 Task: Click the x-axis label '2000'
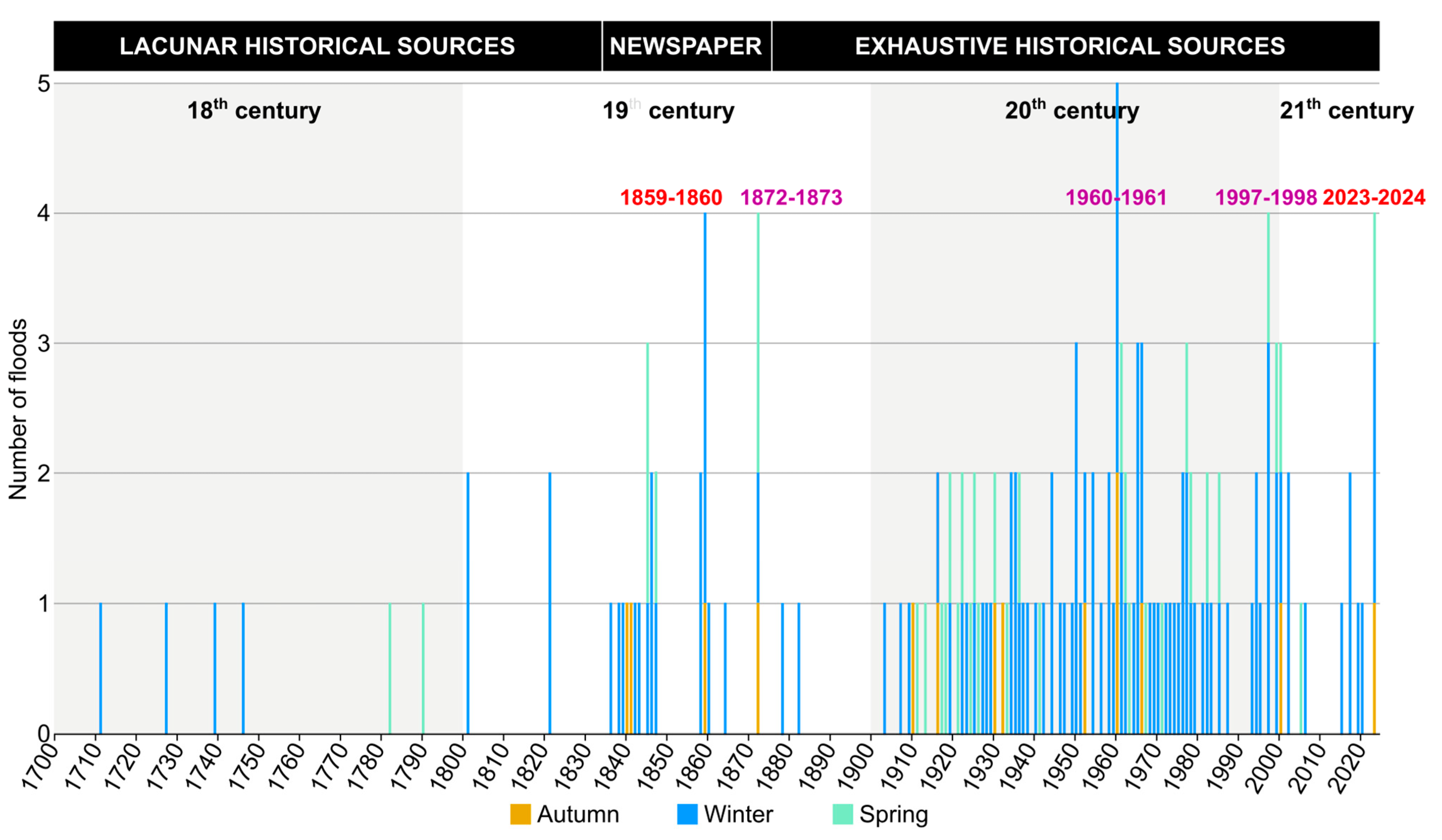[x=1265, y=767]
